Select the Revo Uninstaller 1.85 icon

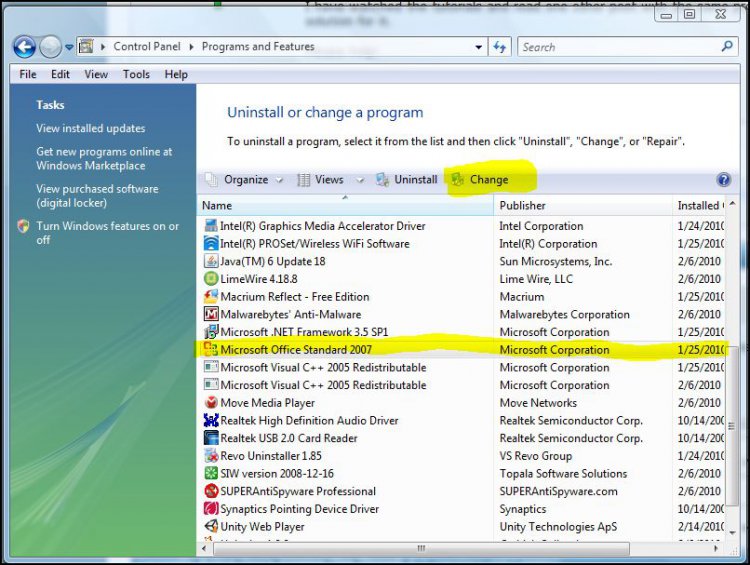click(x=210, y=455)
